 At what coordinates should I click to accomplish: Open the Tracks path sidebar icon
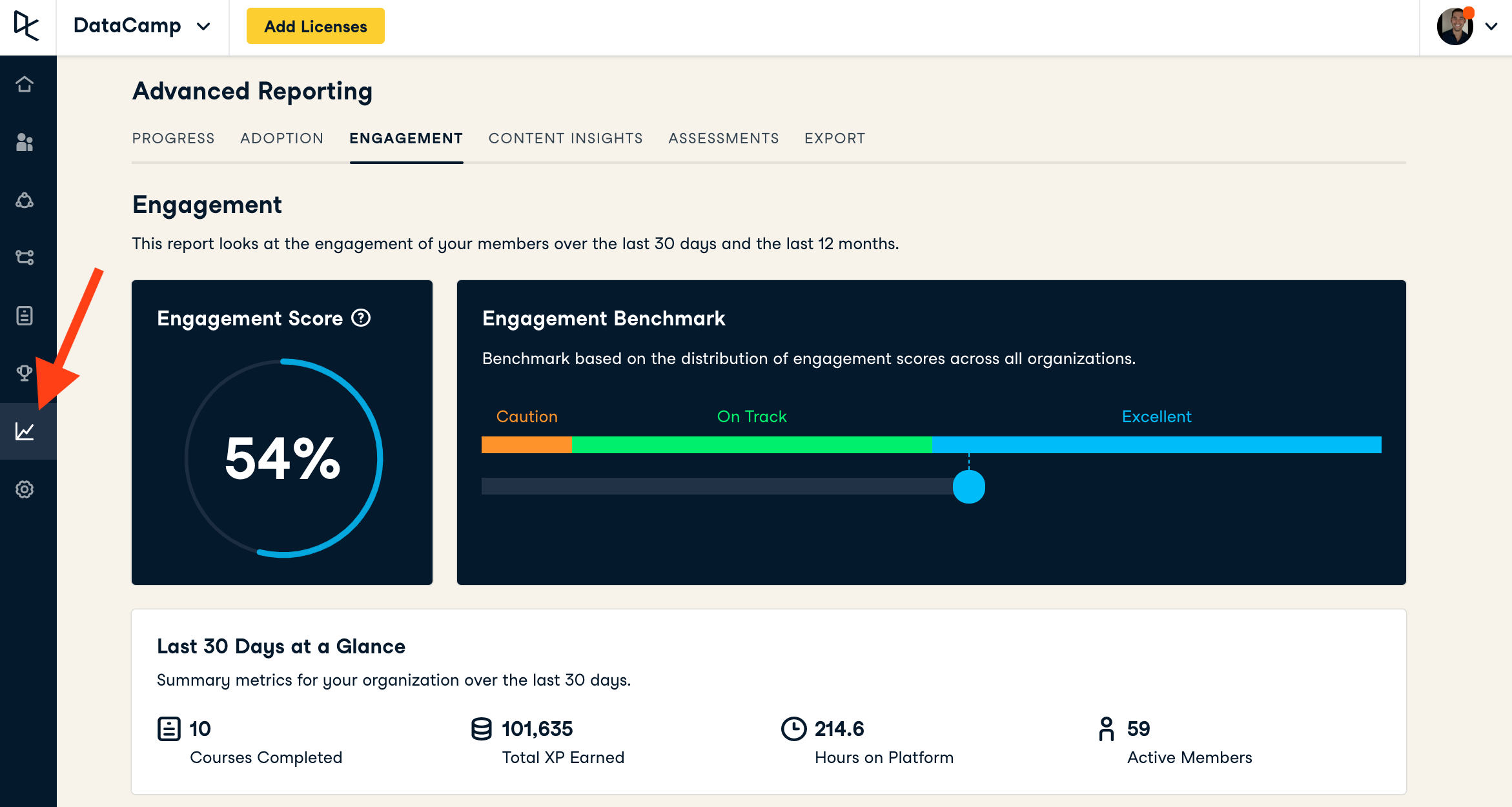pyautogui.click(x=25, y=258)
